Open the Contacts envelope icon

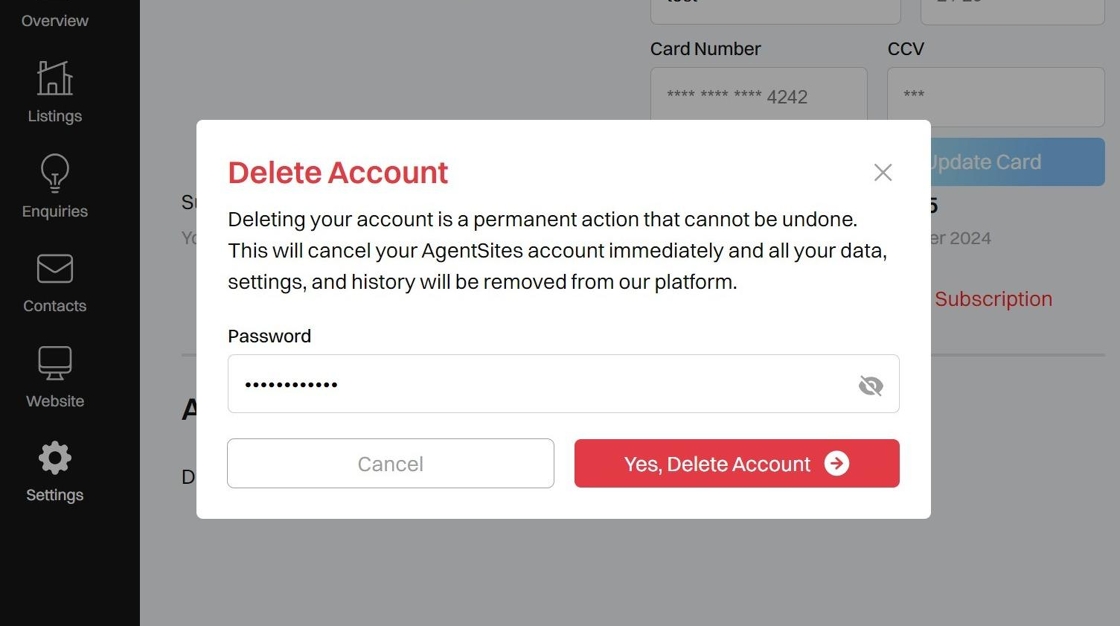pos(55,268)
